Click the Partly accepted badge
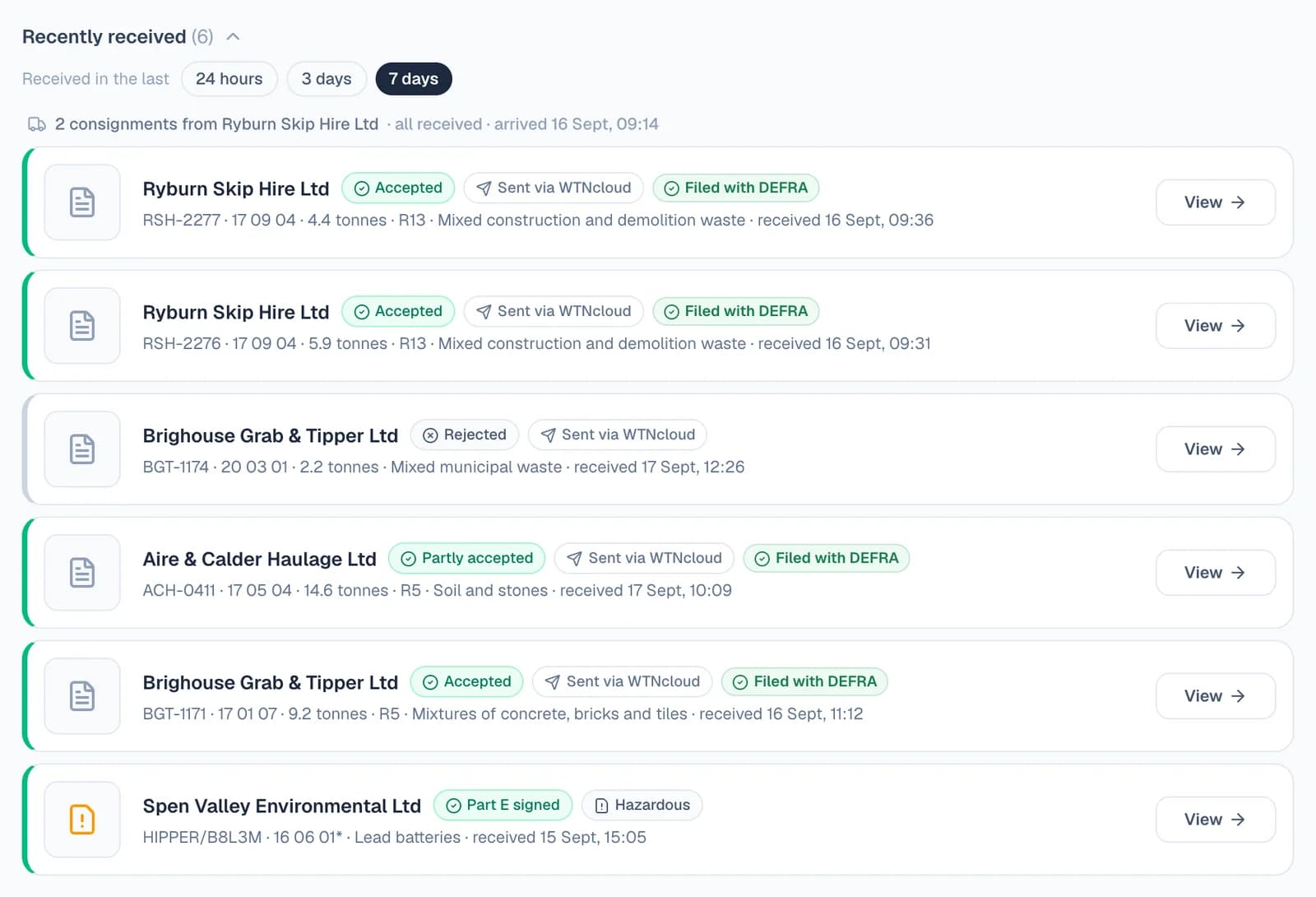 (466, 558)
